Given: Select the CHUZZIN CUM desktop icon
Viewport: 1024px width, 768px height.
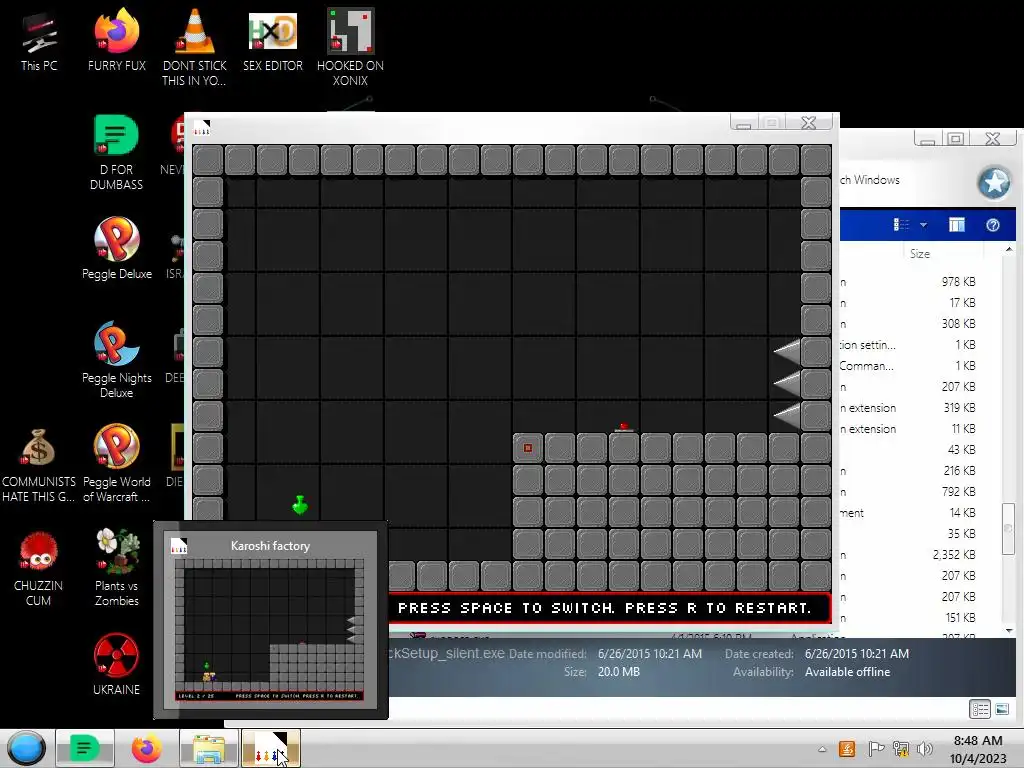Looking at the screenshot, I should 39,569.
